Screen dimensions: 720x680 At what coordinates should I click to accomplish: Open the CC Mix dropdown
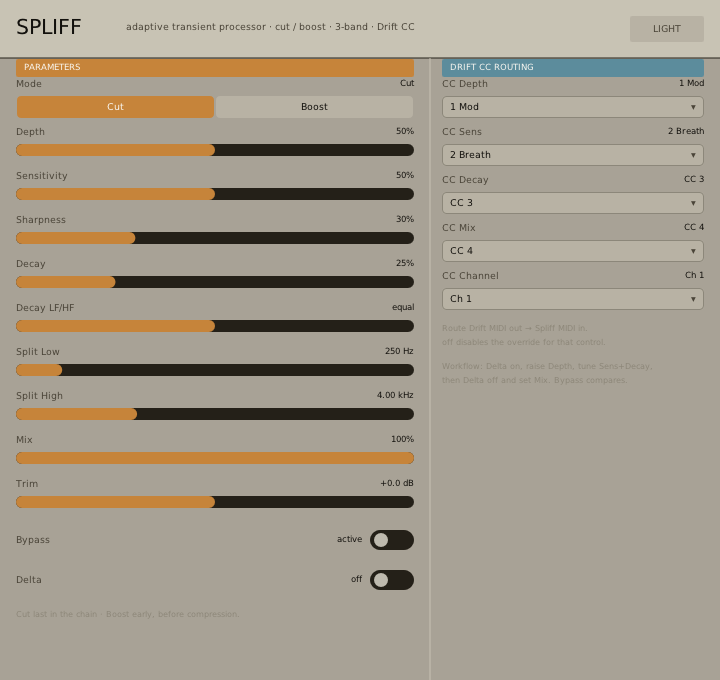pyautogui.click(x=573, y=251)
